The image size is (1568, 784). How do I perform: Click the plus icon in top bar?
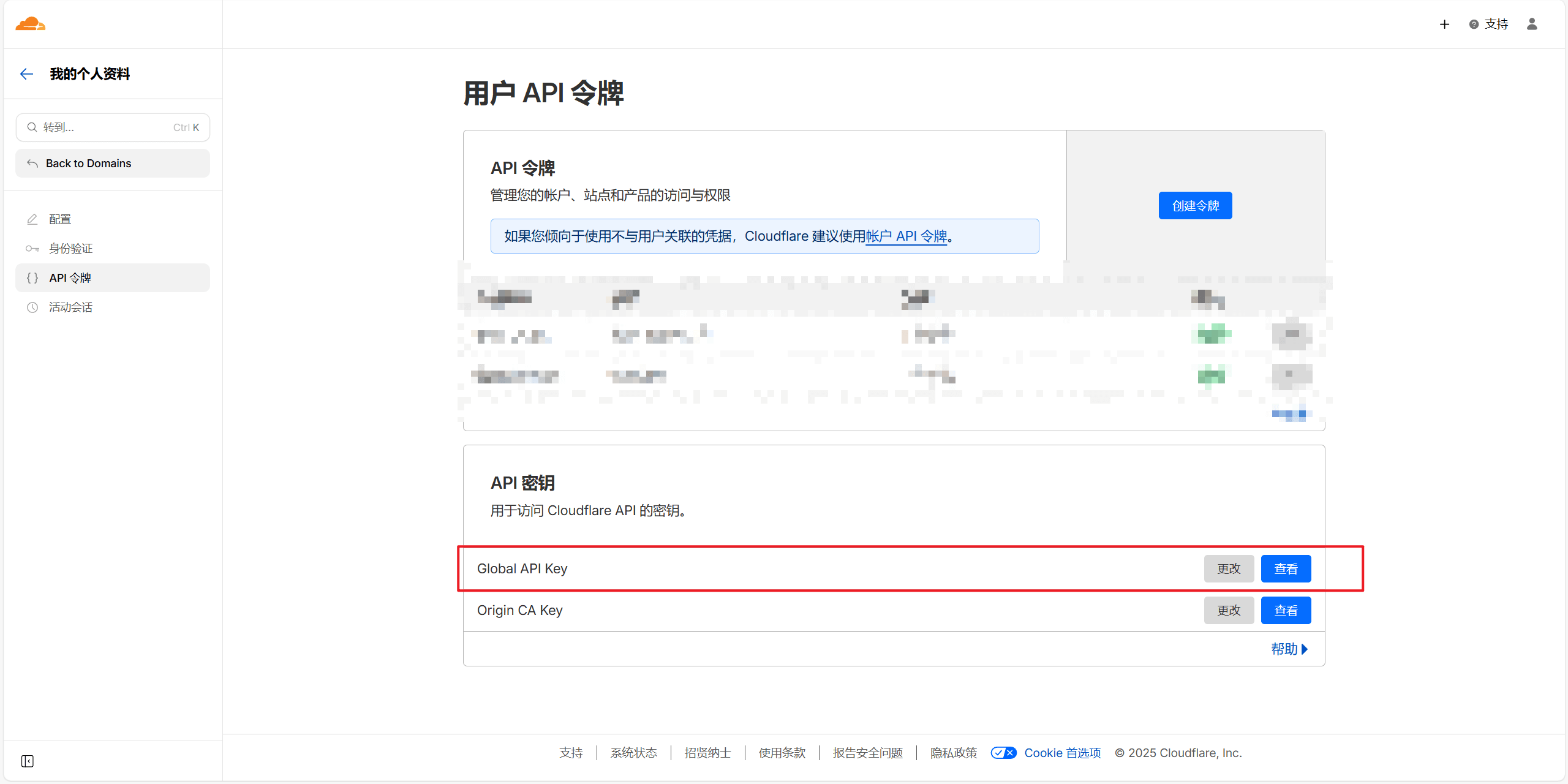1444,24
